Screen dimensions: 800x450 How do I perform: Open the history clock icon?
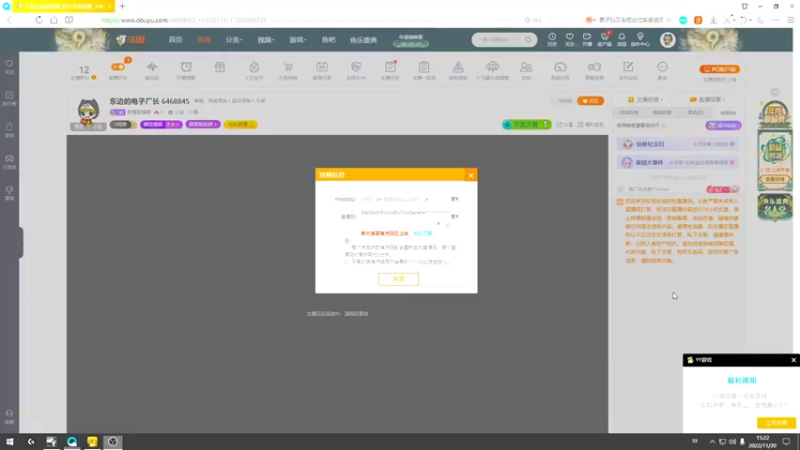(x=552, y=39)
